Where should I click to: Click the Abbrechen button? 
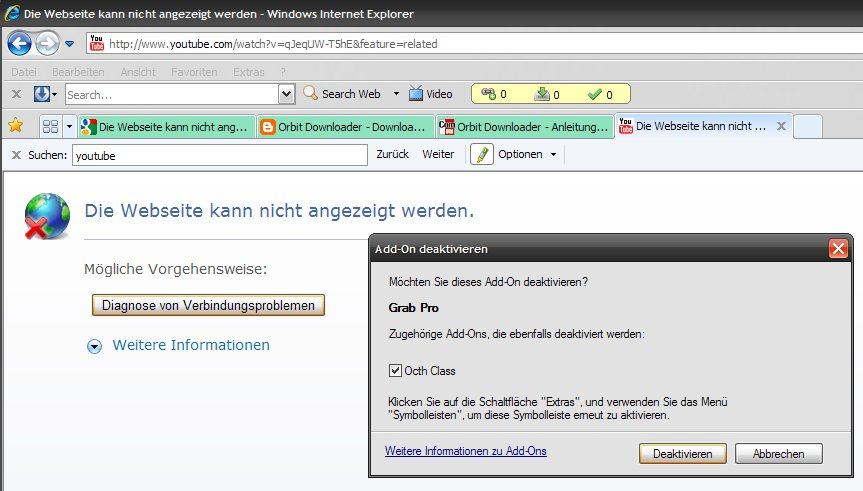pyautogui.click(x=779, y=454)
